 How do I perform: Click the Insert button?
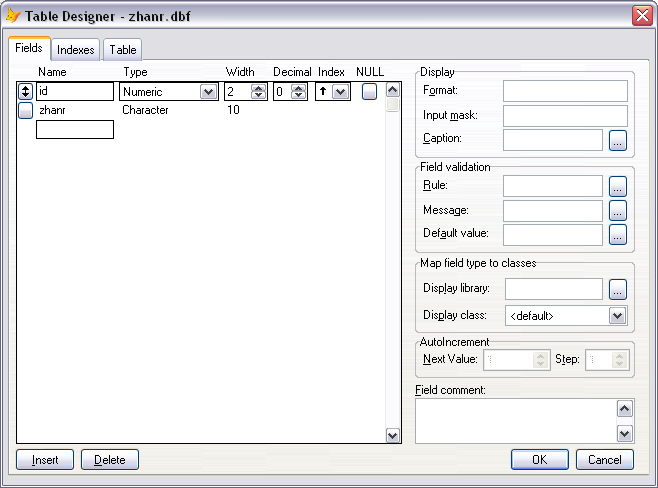pos(45,459)
